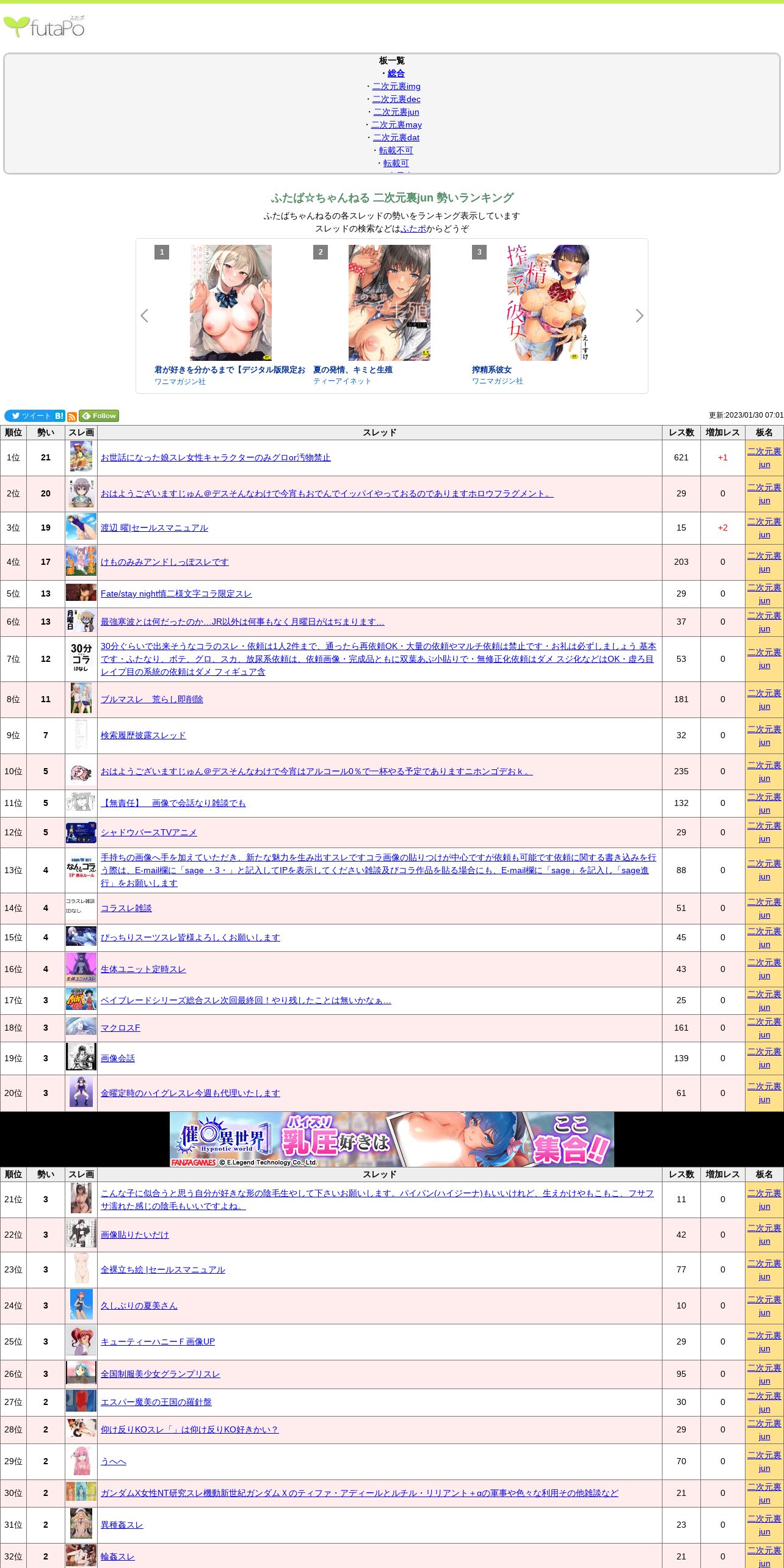Select 二次元裏jun in the board list
Image resolution: width=784 pixels, height=1568 pixels.
point(396,112)
